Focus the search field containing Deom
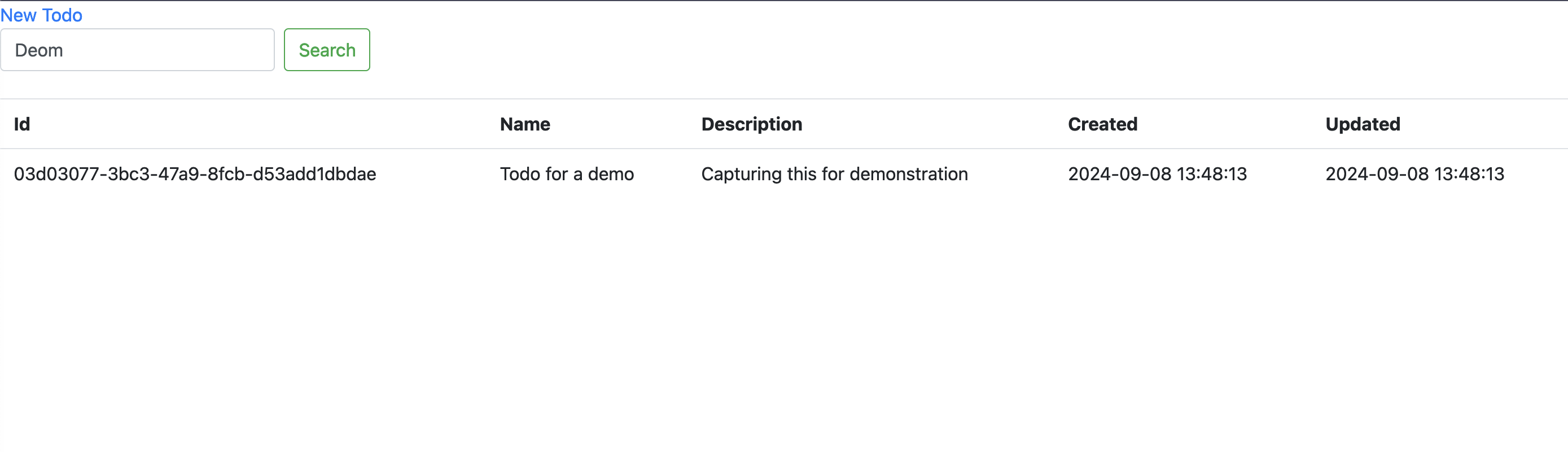 tap(138, 50)
